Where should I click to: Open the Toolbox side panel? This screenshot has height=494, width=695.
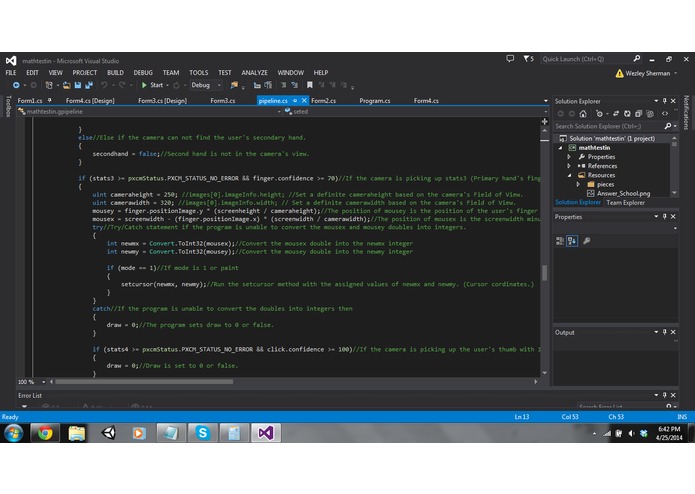tap(8, 106)
